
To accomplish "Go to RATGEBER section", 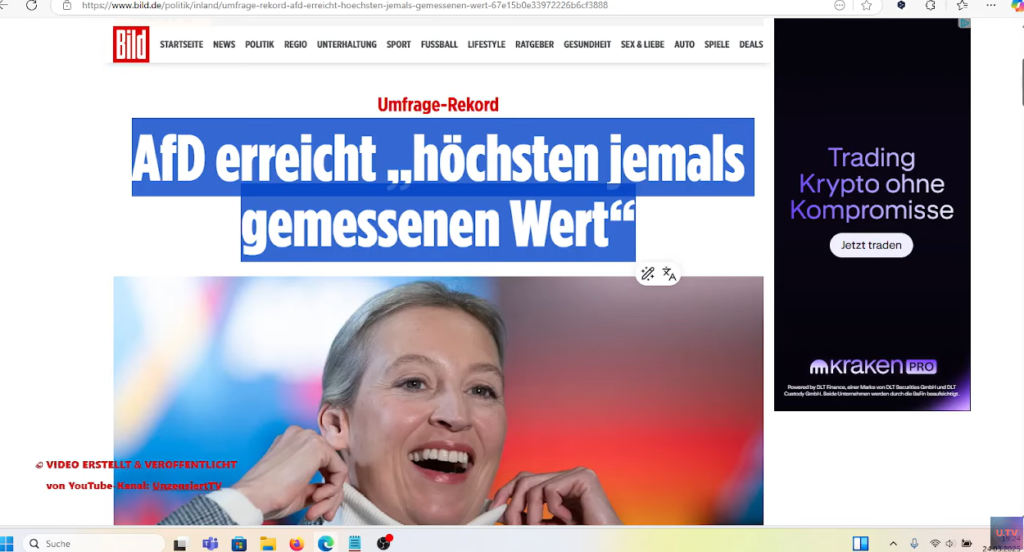I will (x=534, y=44).
